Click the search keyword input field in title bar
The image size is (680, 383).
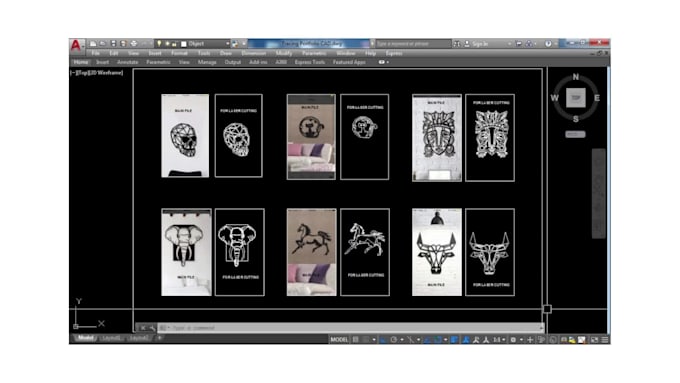point(413,44)
